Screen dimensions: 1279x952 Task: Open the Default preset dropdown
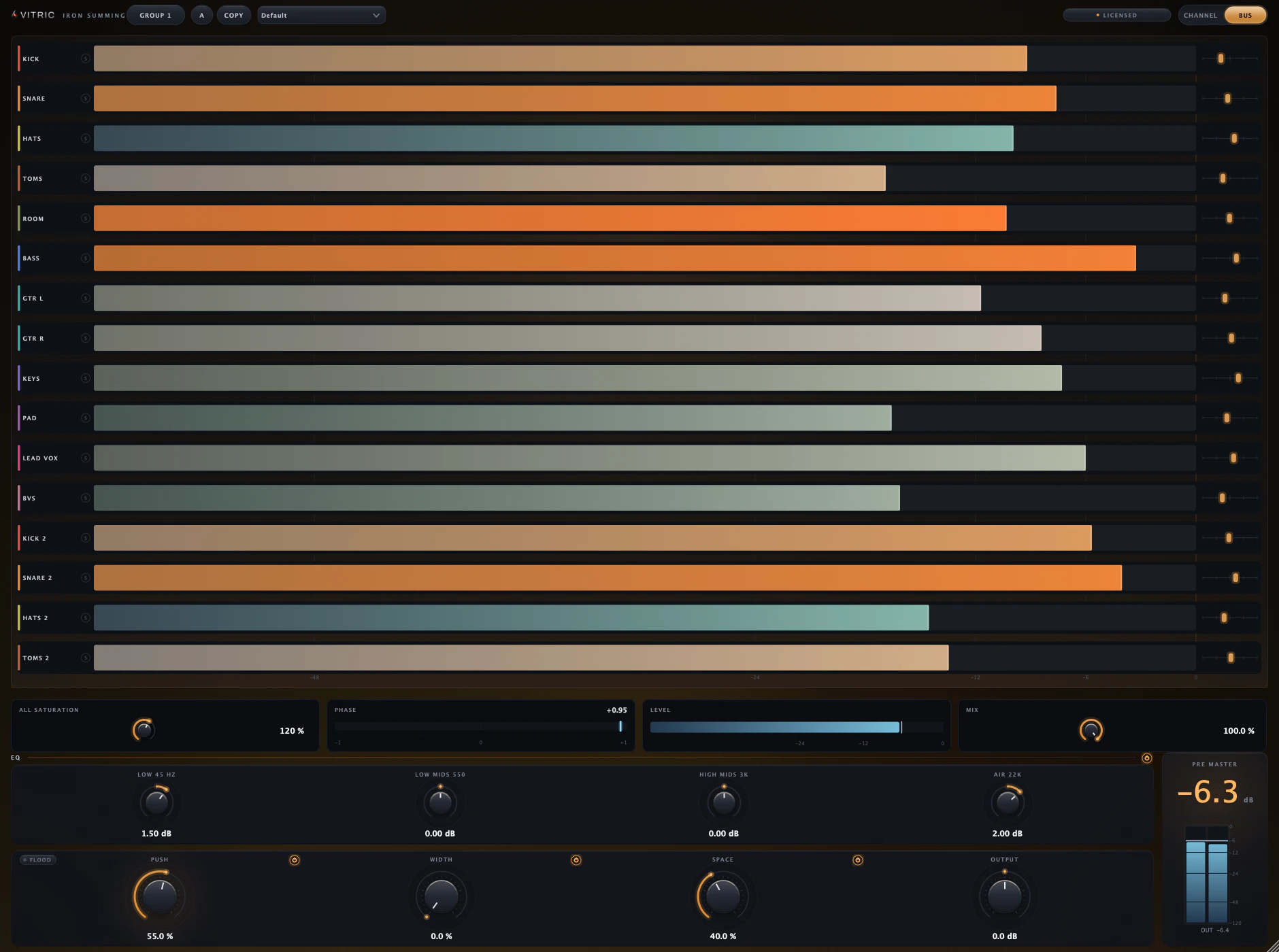321,16
